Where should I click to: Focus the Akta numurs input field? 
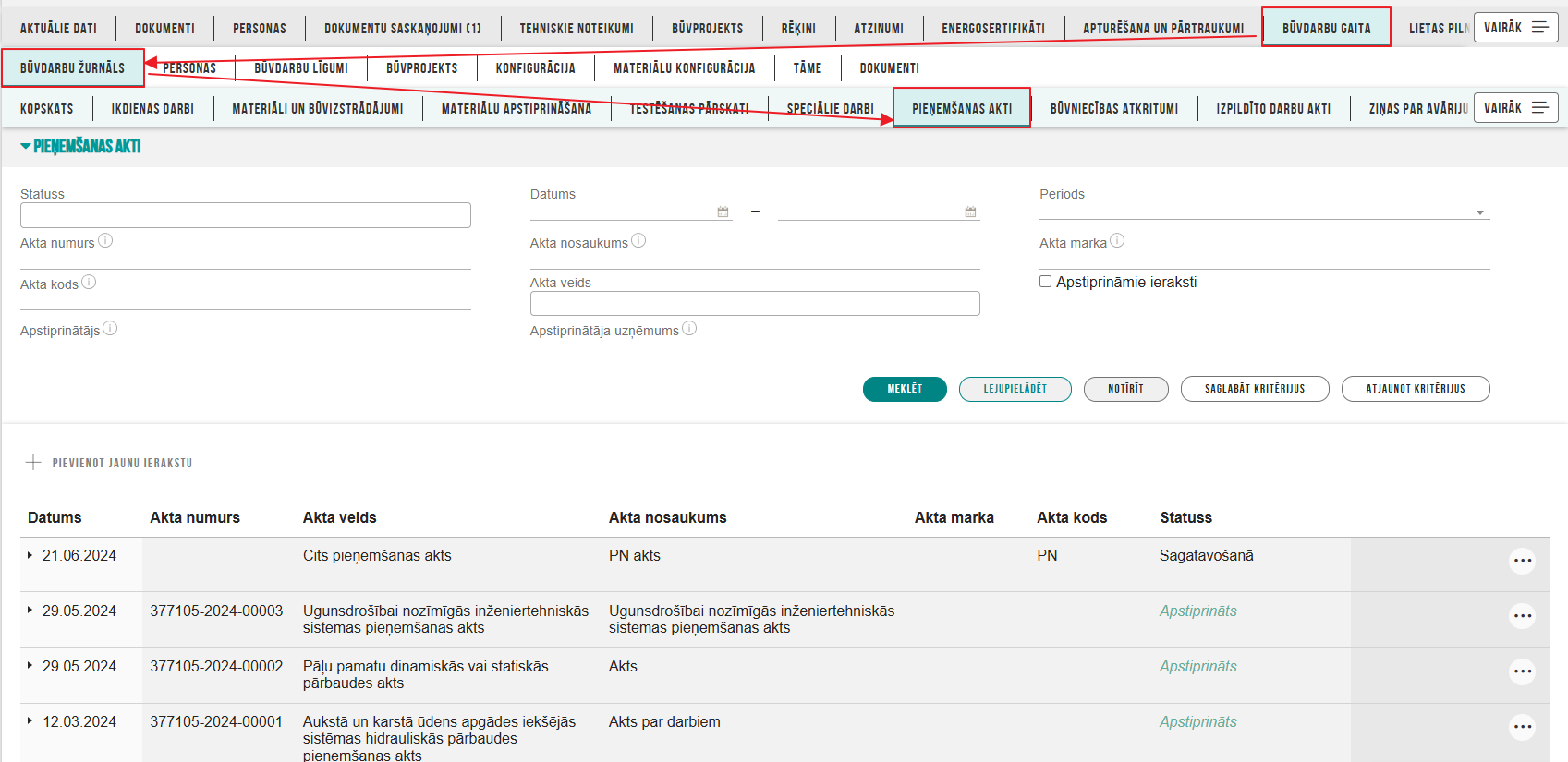(x=246, y=260)
